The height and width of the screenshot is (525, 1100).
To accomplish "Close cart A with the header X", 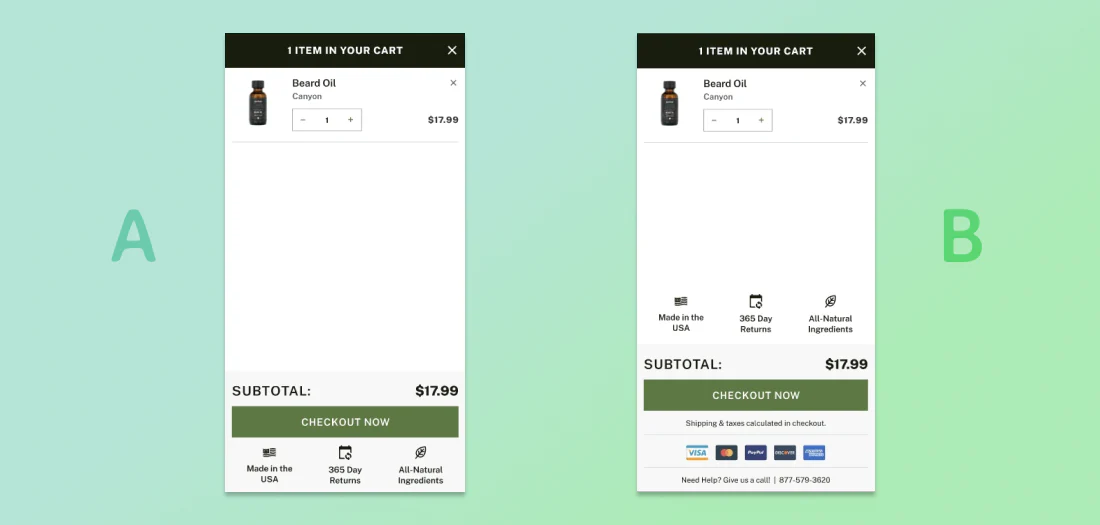I will pyautogui.click(x=452, y=51).
